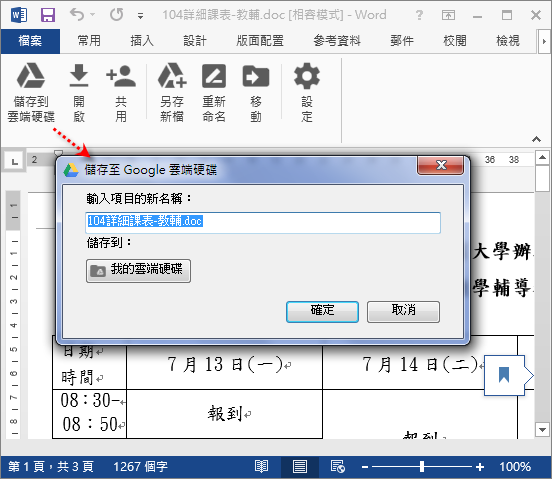Open a file from Drive via 開啟 icon
Screen dimensions: 552x479
[79, 76]
